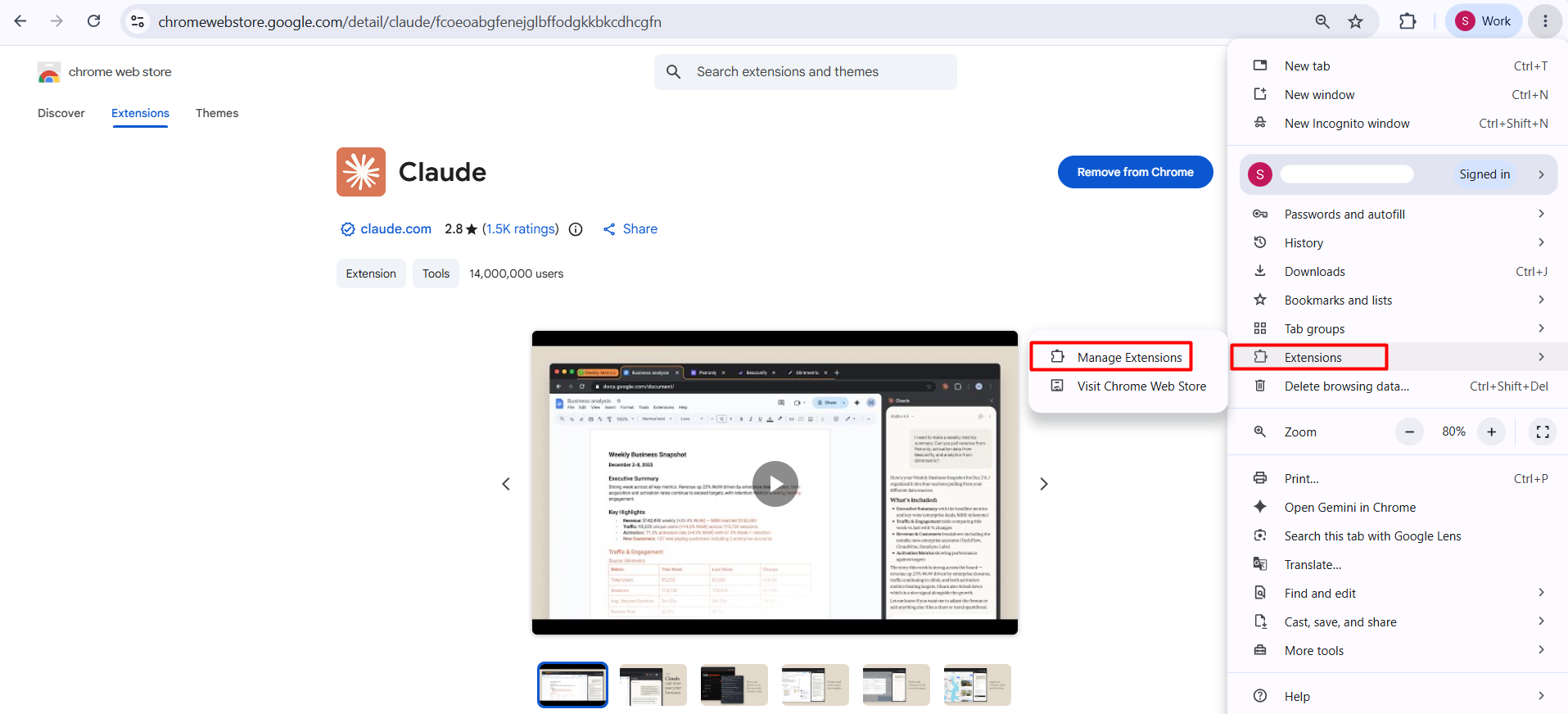Click the New Incognito window icon

click(1260, 123)
